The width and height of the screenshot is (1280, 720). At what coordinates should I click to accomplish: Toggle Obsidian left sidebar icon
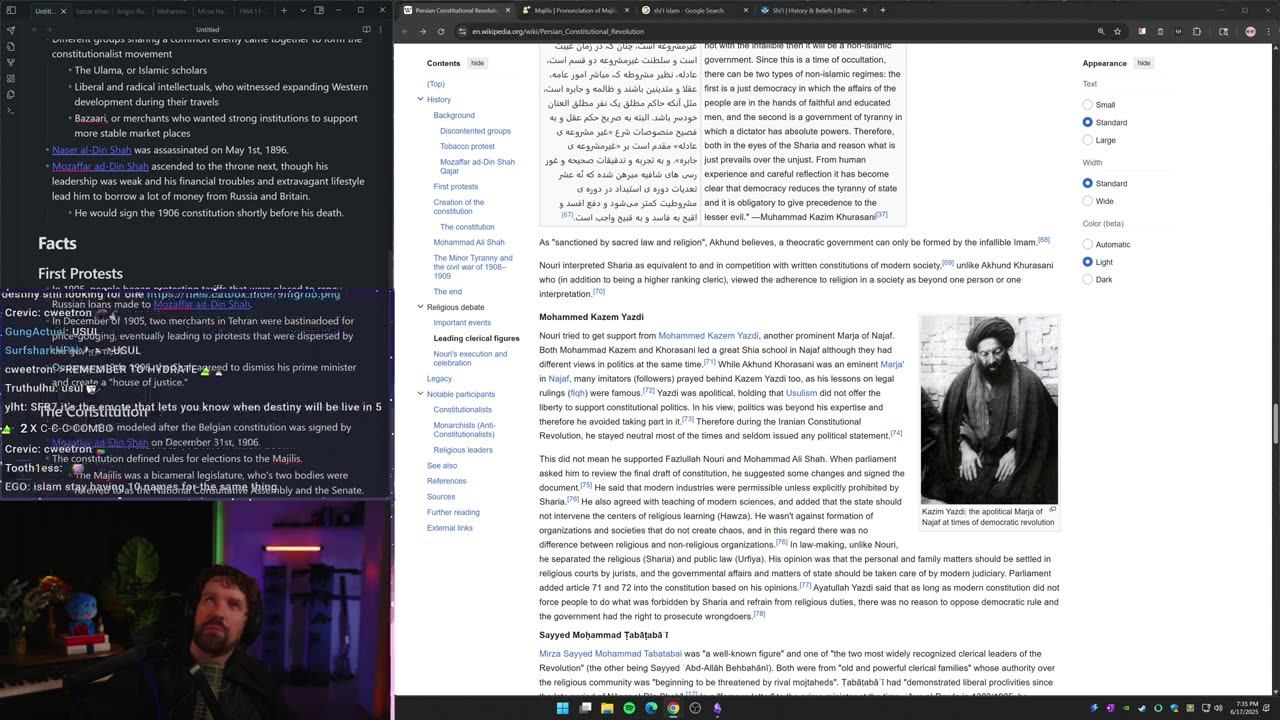click(11, 11)
